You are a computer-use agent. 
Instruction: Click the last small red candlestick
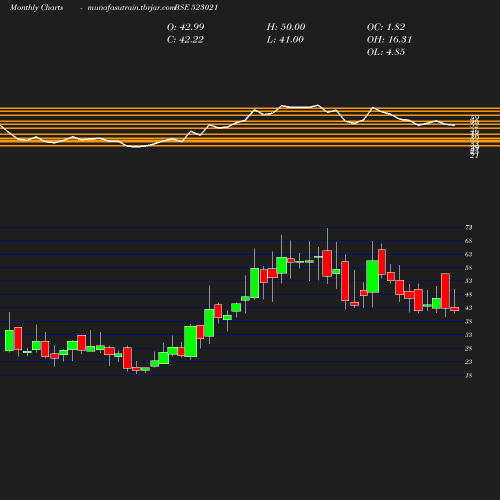tap(455, 309)
